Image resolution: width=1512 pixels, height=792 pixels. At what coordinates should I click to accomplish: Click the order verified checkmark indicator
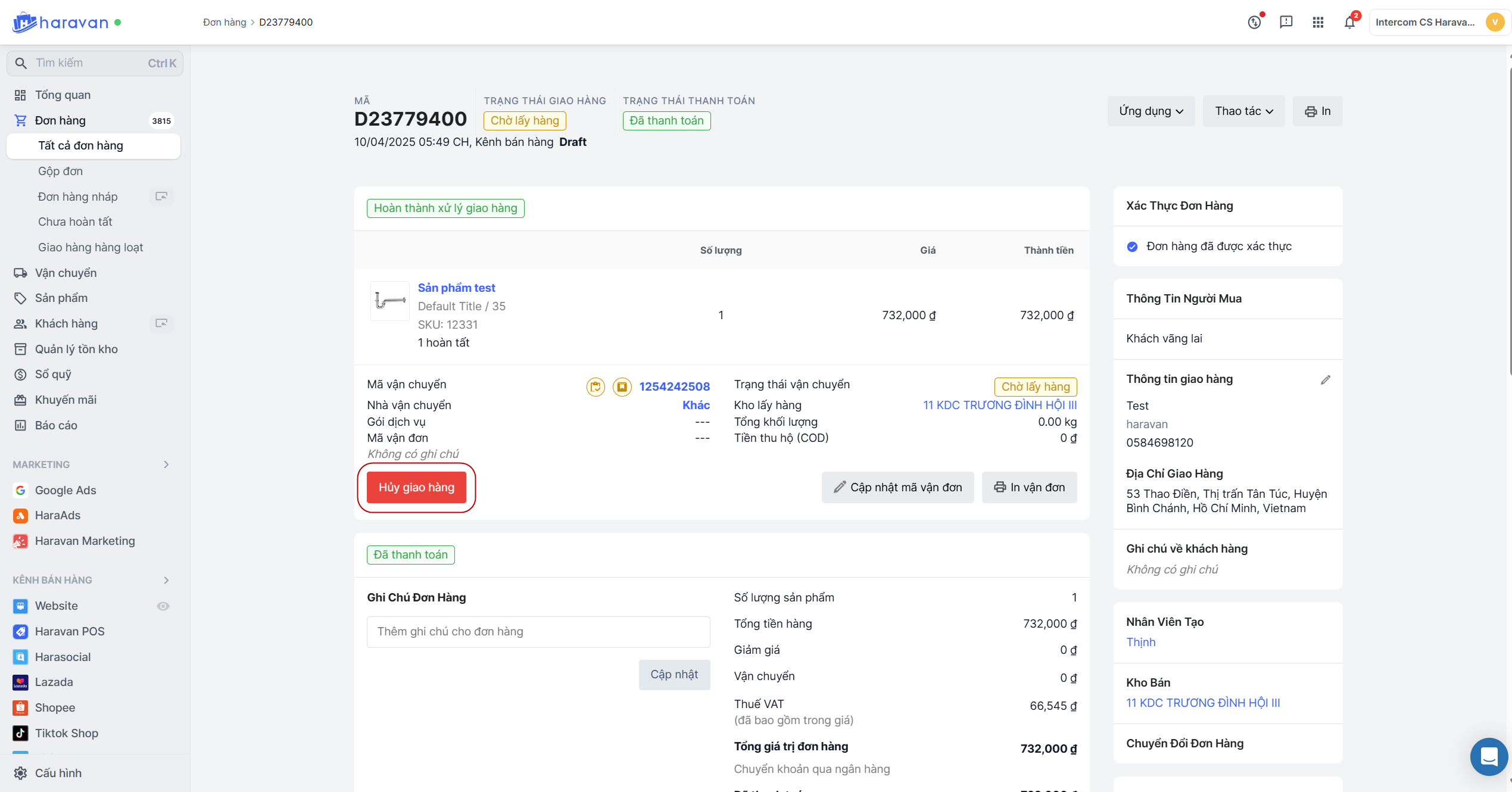(1132, 247)
